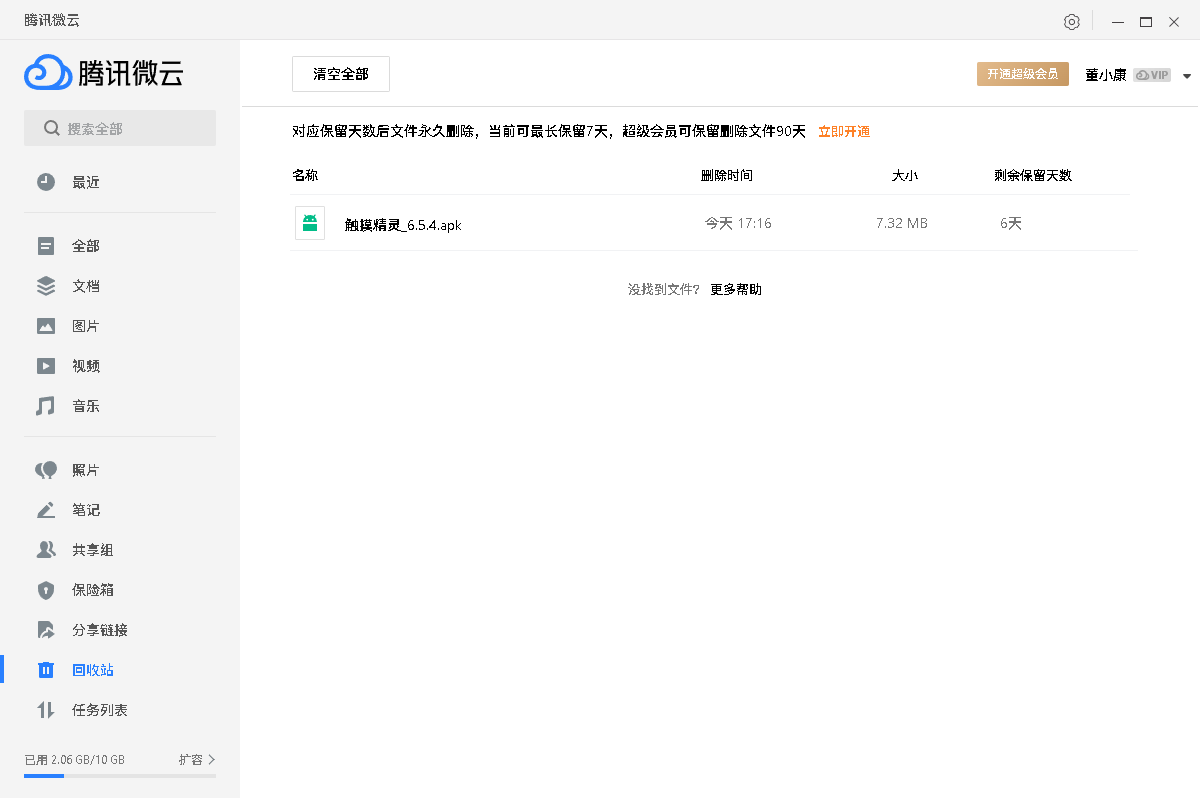Viewport: 1200px width, 798px height.
Task: Click the 立即开通 link
Action: [843, 131]
